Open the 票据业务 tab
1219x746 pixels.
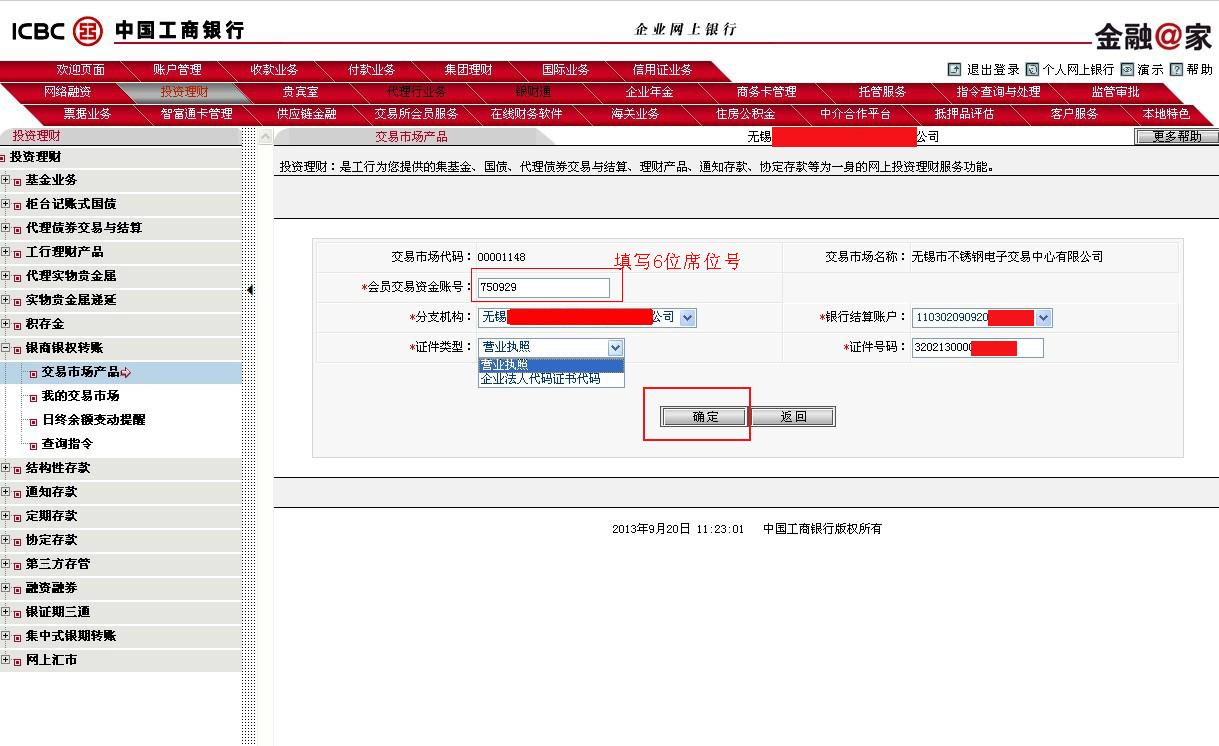click(x=88, y=114)
